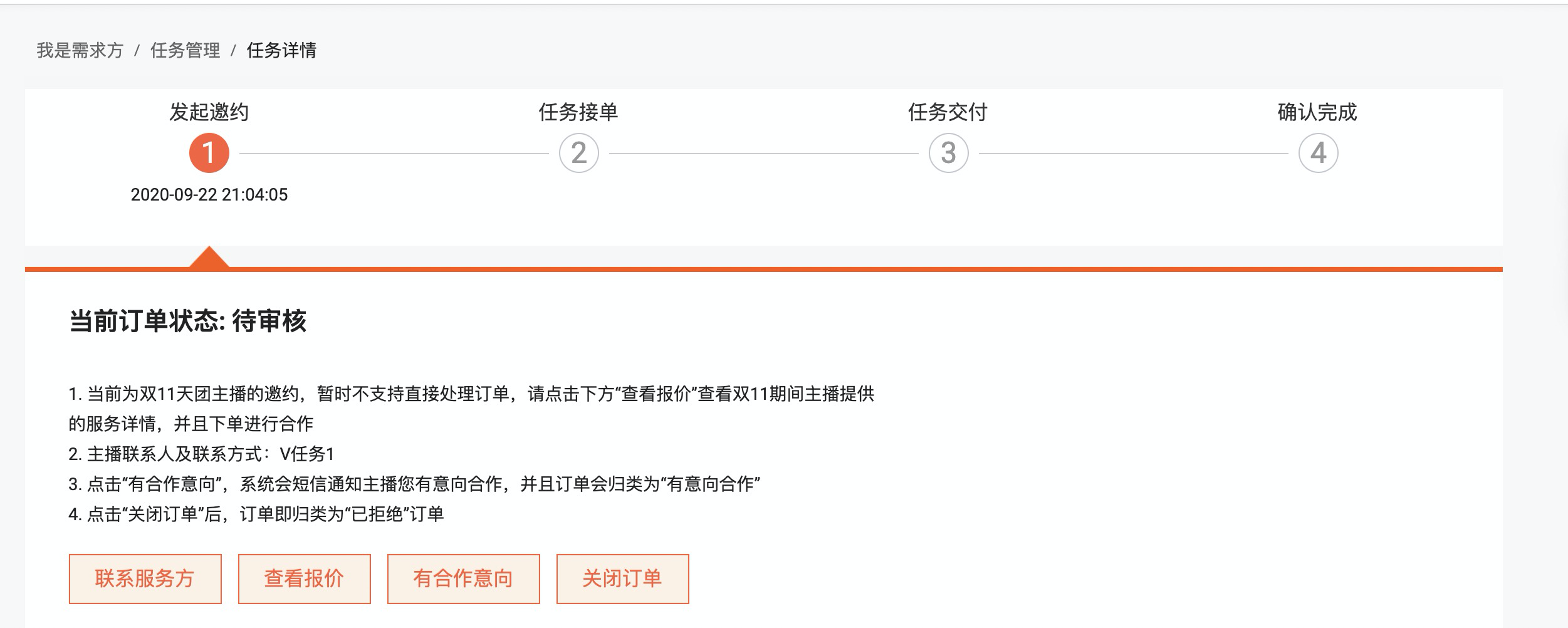The height and width of the screenshot is (628, 1568).
Task: Select the 任务接单 step label
Action: pyautogui.click(x=579, y=112)
